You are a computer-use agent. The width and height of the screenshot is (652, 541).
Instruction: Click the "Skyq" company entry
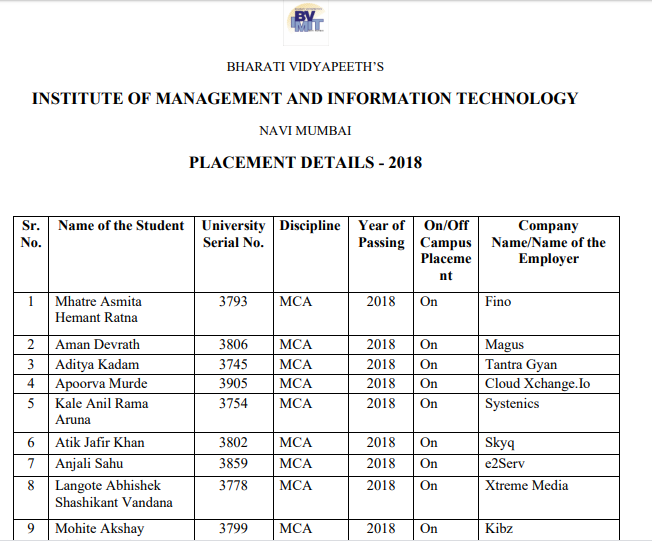pyautogui.click(x=499, y=442)
